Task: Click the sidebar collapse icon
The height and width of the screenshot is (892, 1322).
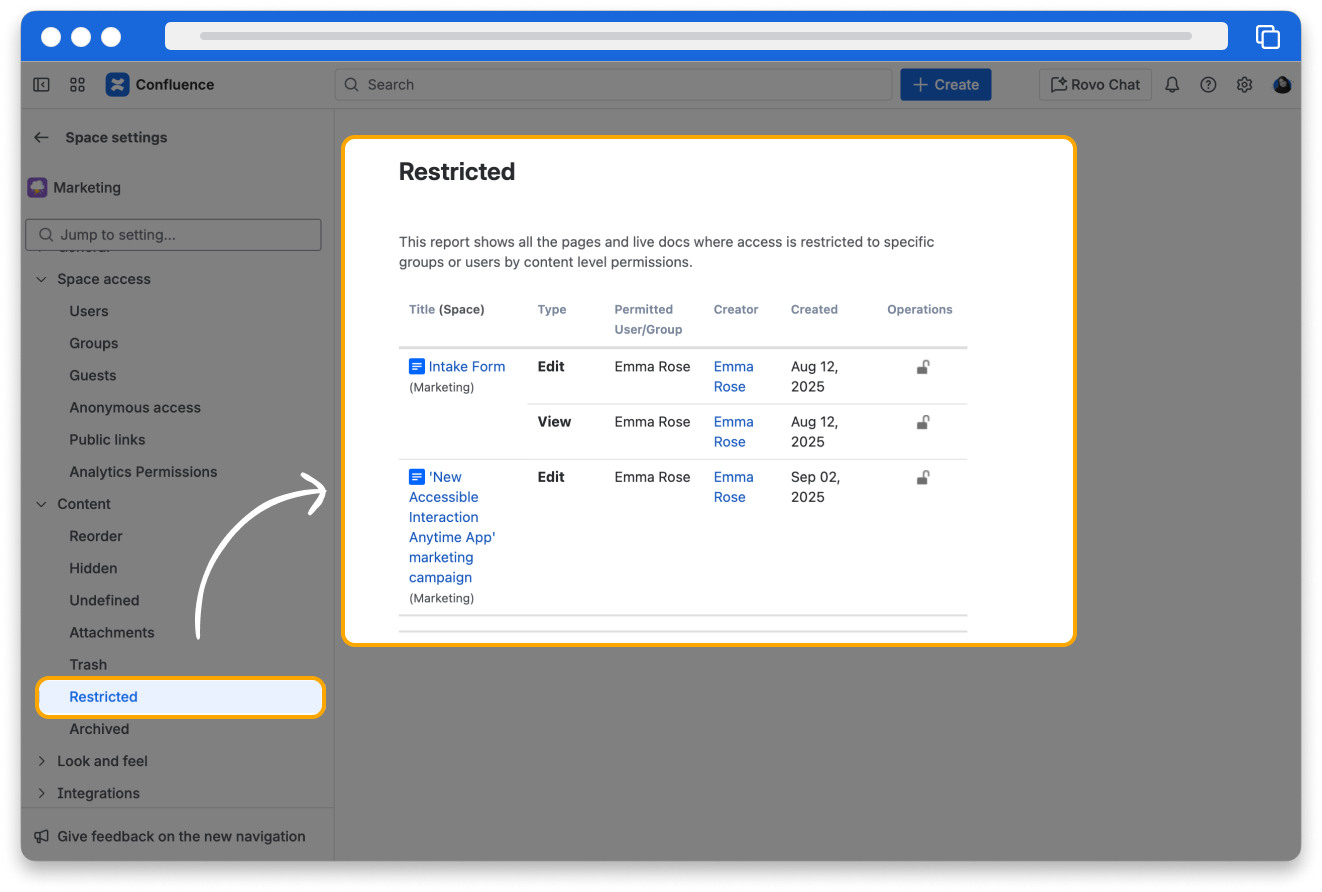Action: point(42,85)
